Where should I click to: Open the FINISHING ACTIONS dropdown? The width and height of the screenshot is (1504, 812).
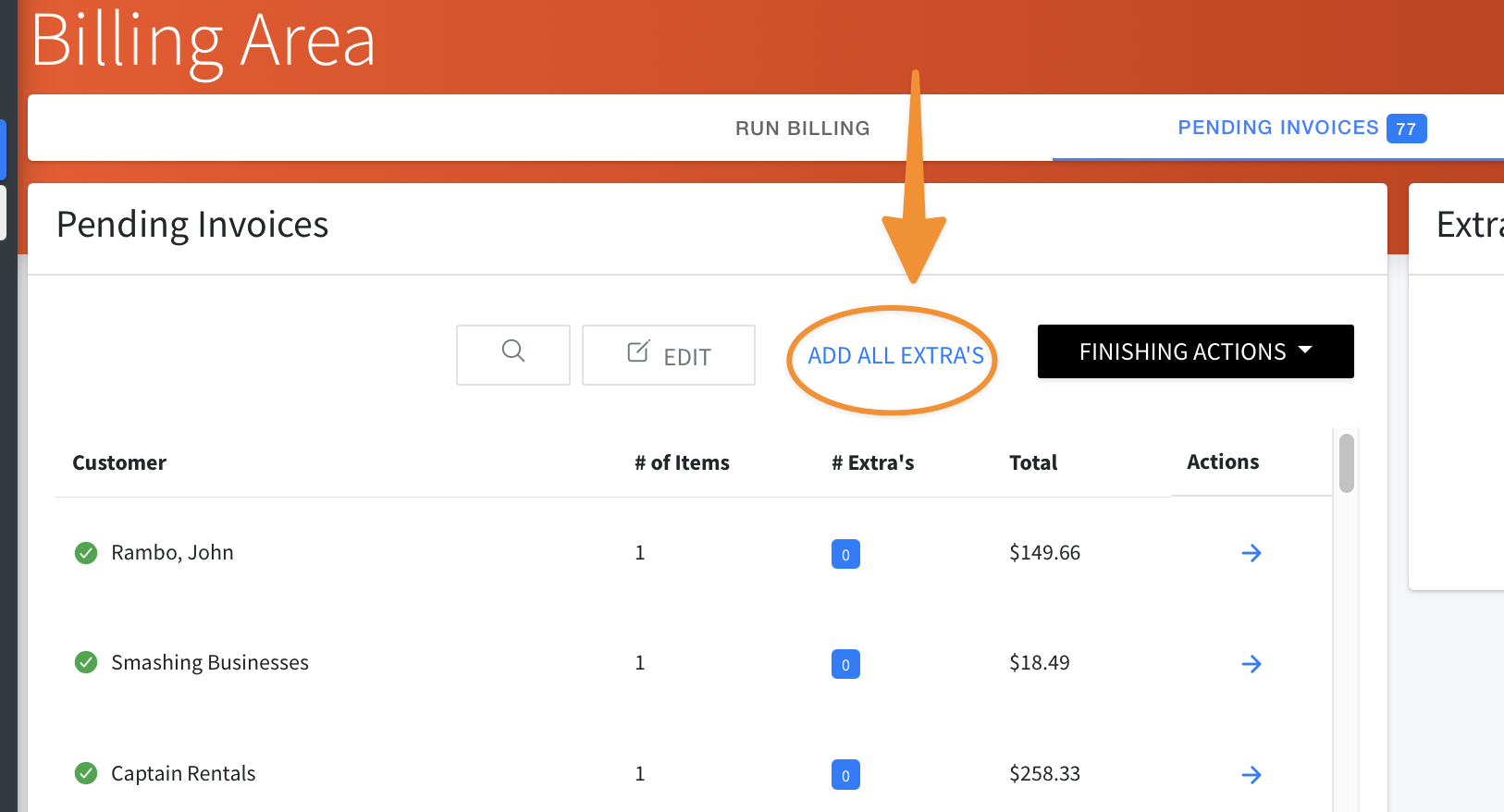pos(1196,351)
